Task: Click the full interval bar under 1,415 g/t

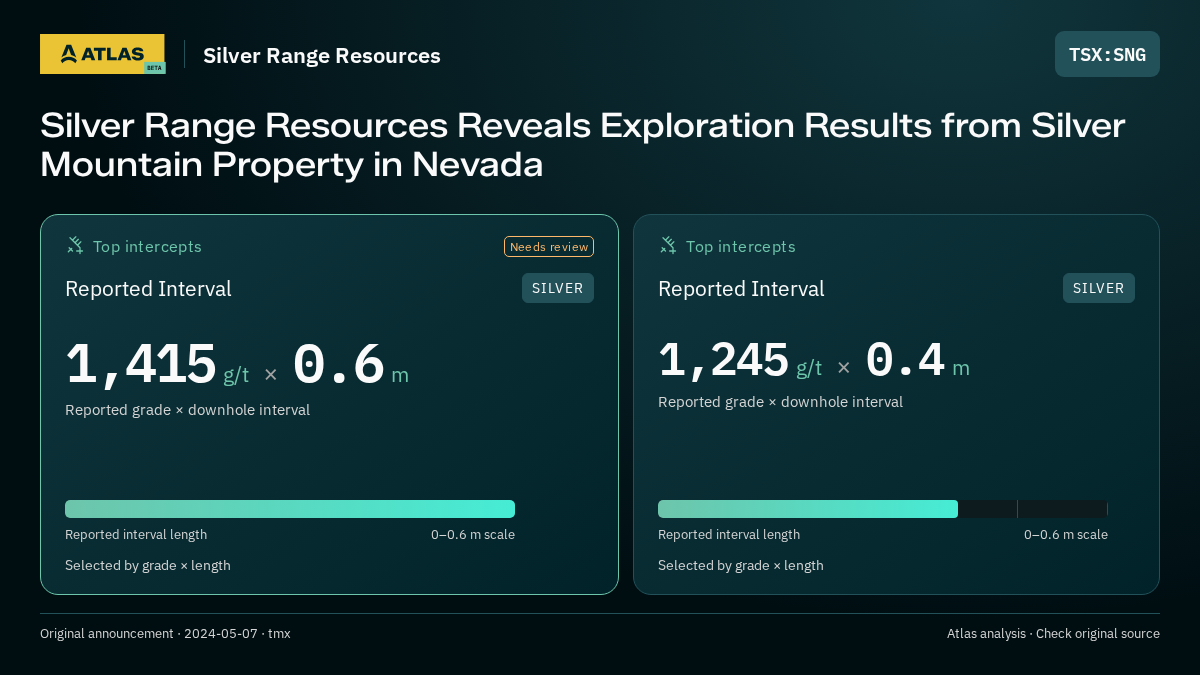Action: click(290, 509)
